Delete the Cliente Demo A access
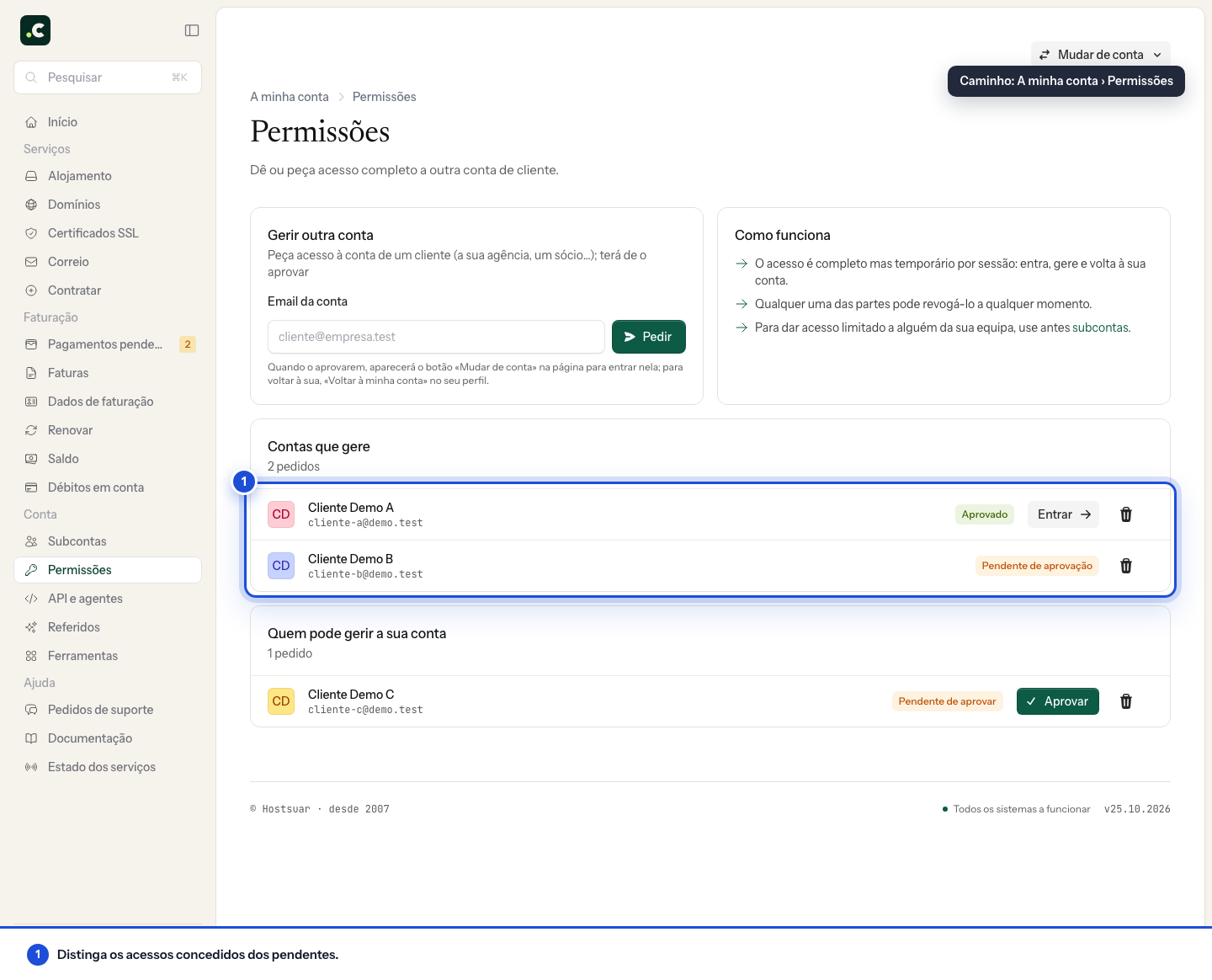Viewport: 1212px width, 980px height. point(1126,514)
